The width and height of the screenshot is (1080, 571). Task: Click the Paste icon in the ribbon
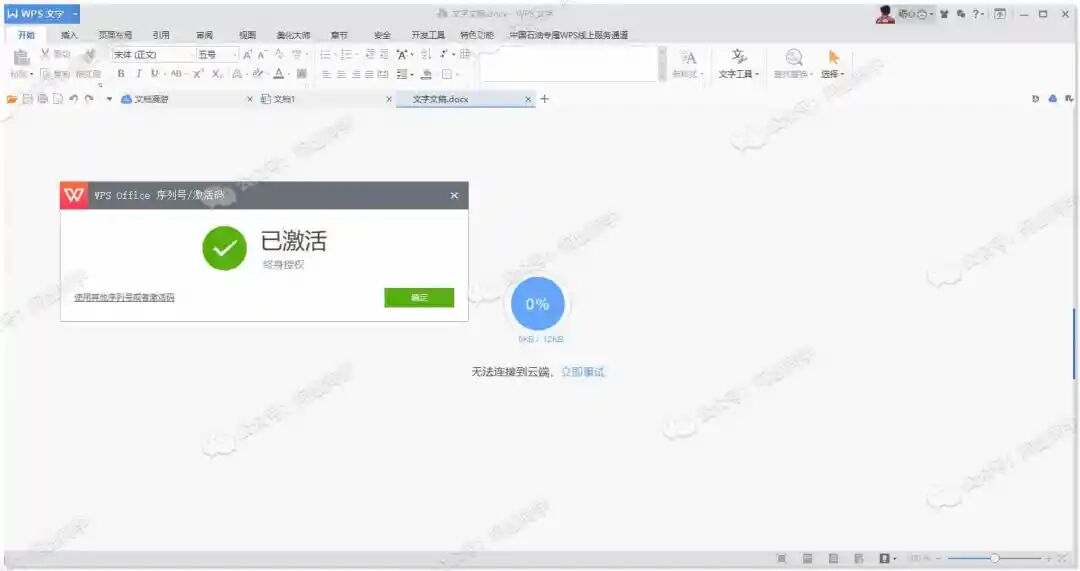21,57
